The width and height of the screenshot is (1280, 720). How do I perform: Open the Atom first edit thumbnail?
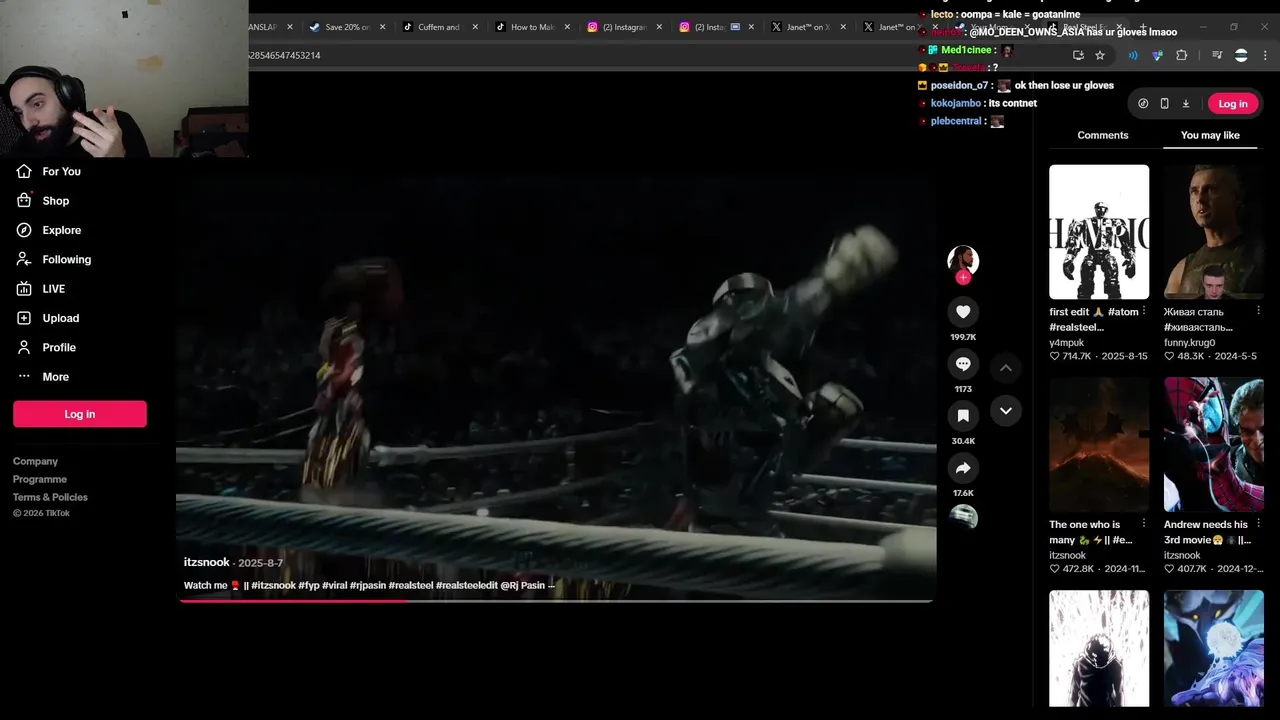pyautogui.click(x=1099, y=232)
